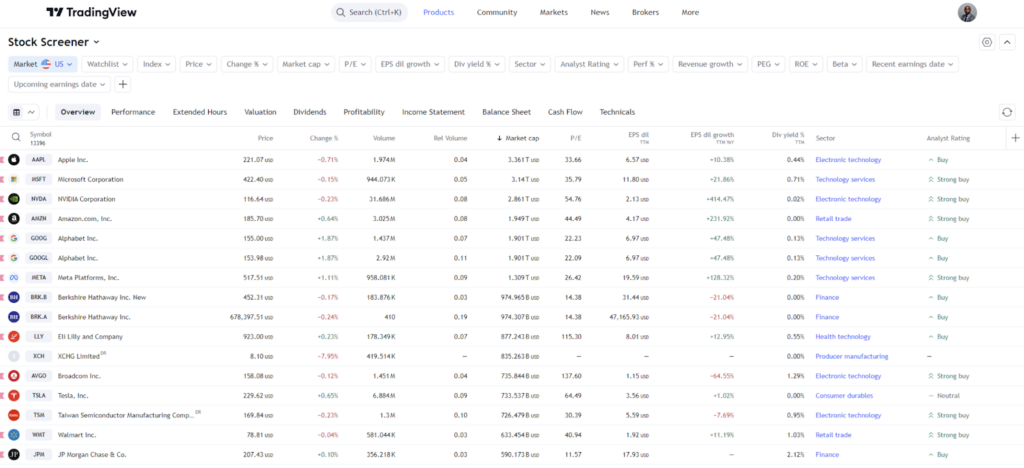
Task: Click the Taiwan Semiconductor logo icon
Action: pyautogui.click(x=14, y=415)
